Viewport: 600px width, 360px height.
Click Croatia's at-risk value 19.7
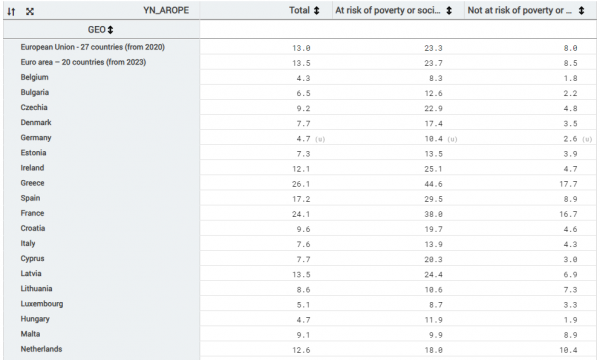[x=433, y=230]
